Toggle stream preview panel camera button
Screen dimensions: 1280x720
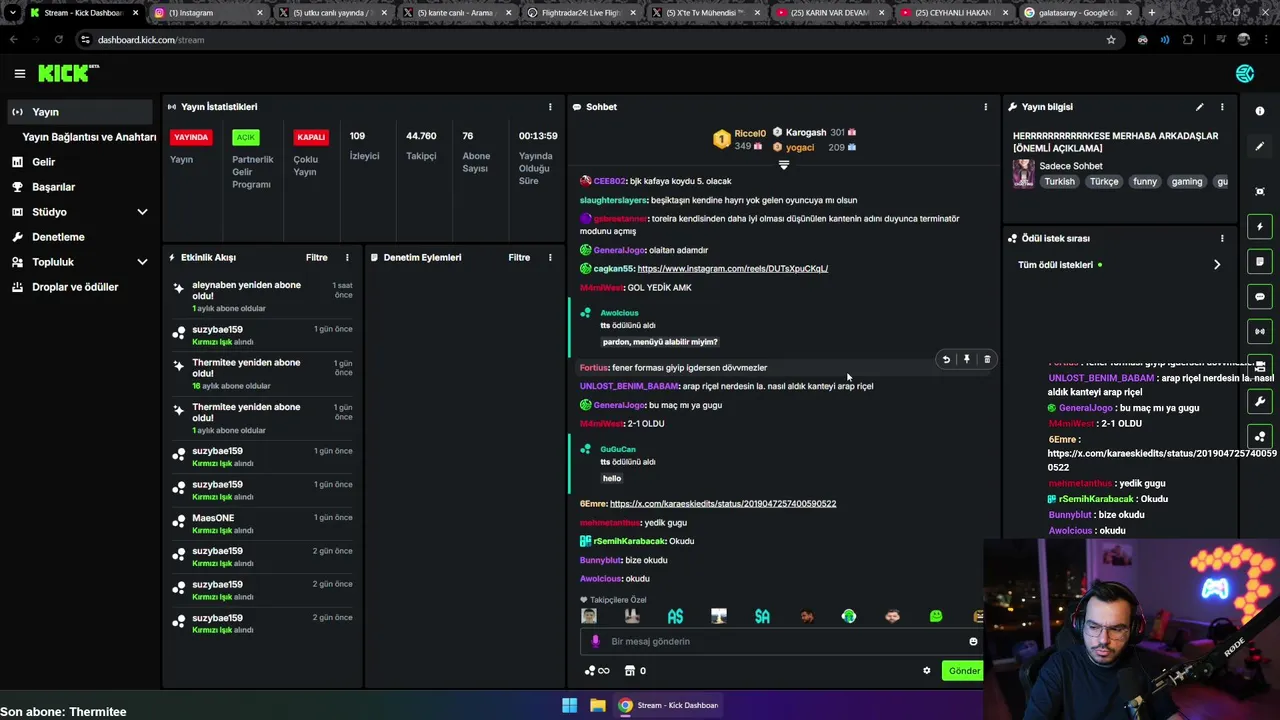[x=1260, y=366]
